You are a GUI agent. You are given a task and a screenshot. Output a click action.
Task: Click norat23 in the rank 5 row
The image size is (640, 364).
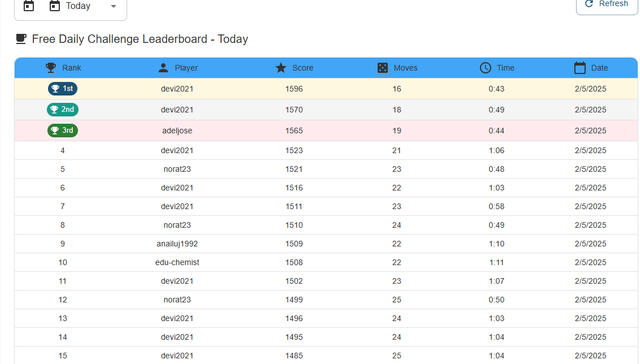(x=177, y=169)
